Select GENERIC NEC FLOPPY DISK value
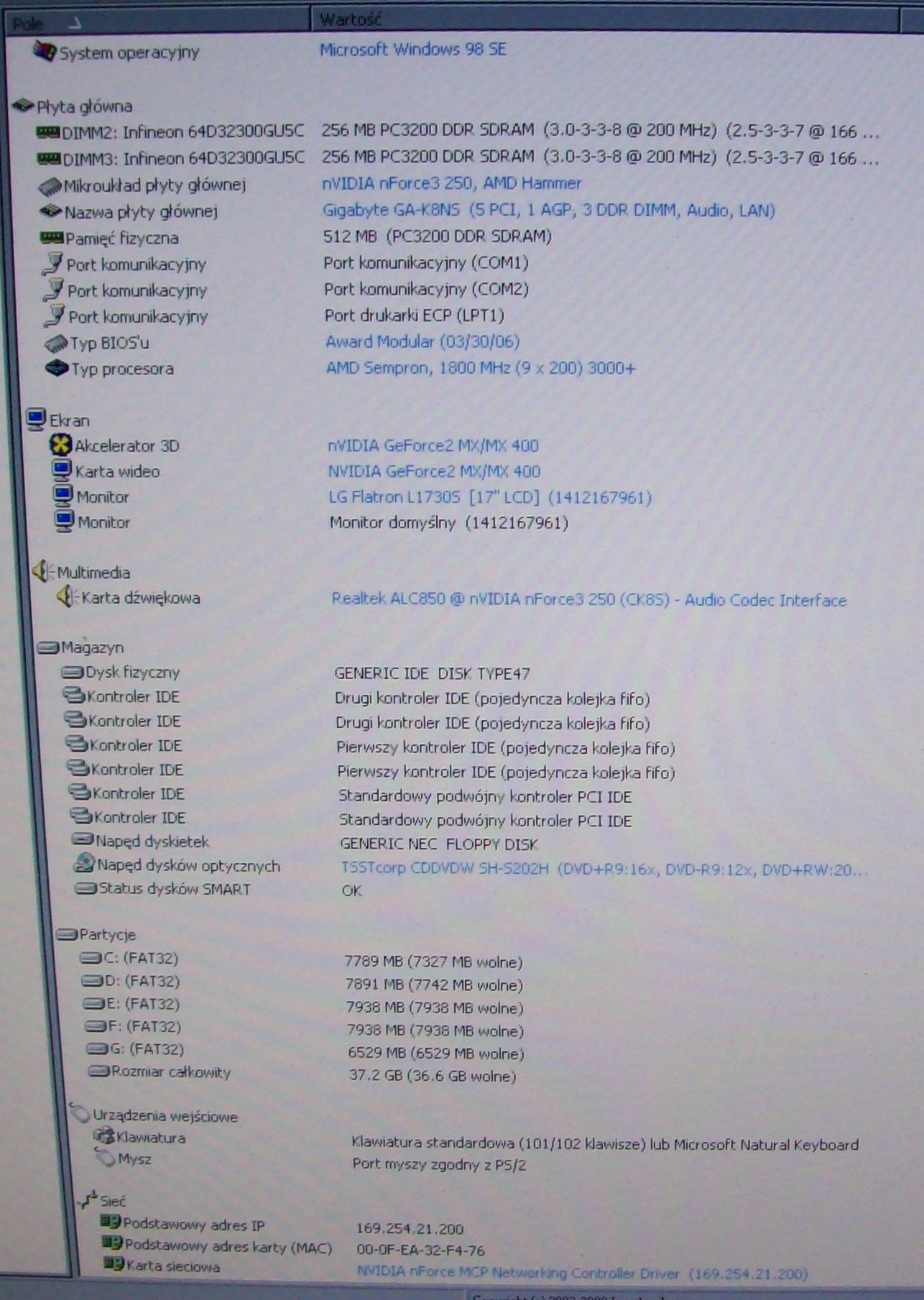The height and width of the screenshot is (1300, 924). [439, 844]
